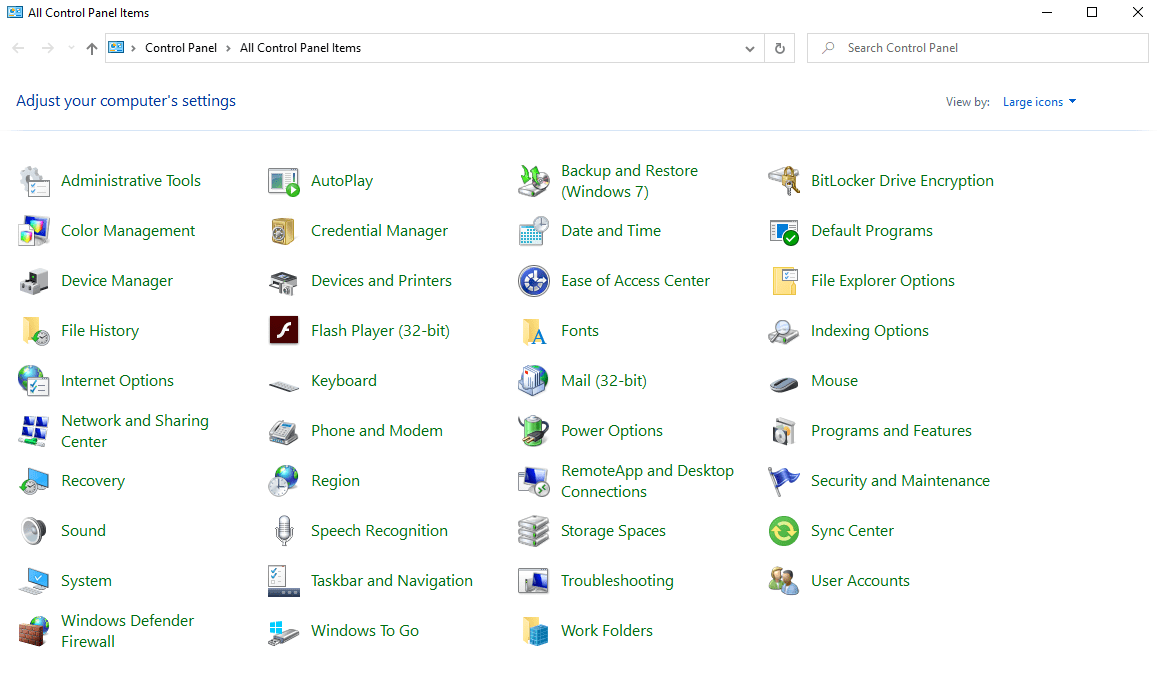
Task: Click the Control Panel icon in address bar
Action: (117, 48)
